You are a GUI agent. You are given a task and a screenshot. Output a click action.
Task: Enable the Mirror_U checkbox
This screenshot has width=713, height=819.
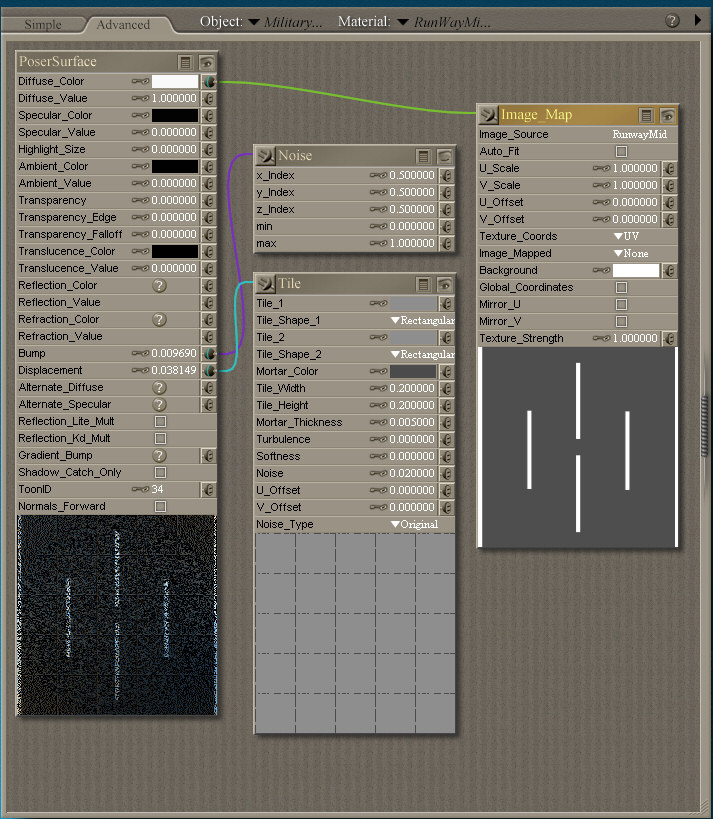[621, 304]
